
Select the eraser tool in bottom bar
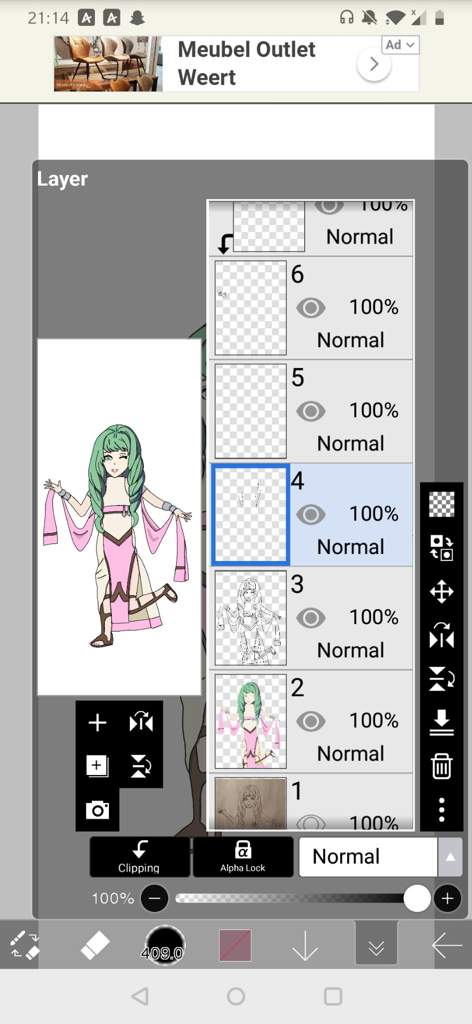coord(95,945)
